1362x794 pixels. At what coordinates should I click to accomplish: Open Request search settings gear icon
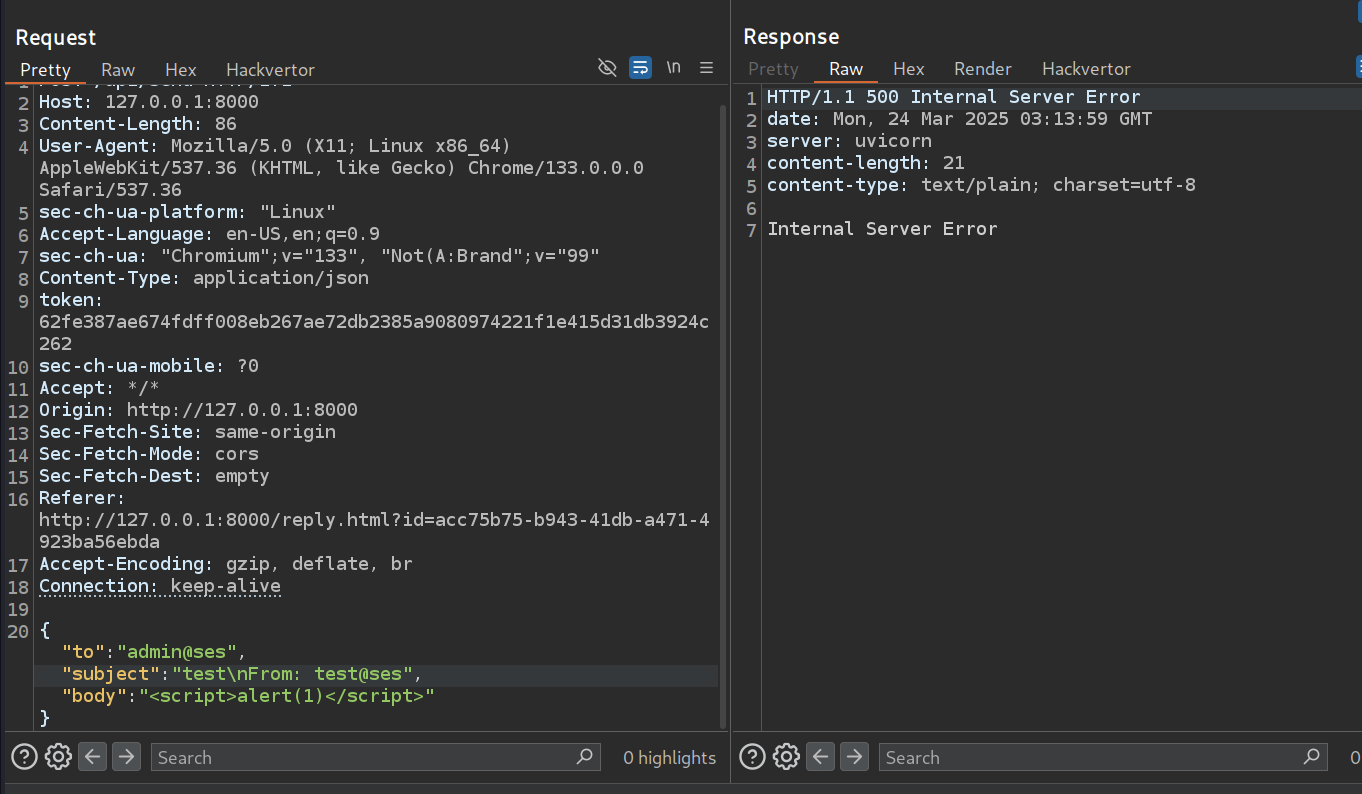(x=58, y=757)
